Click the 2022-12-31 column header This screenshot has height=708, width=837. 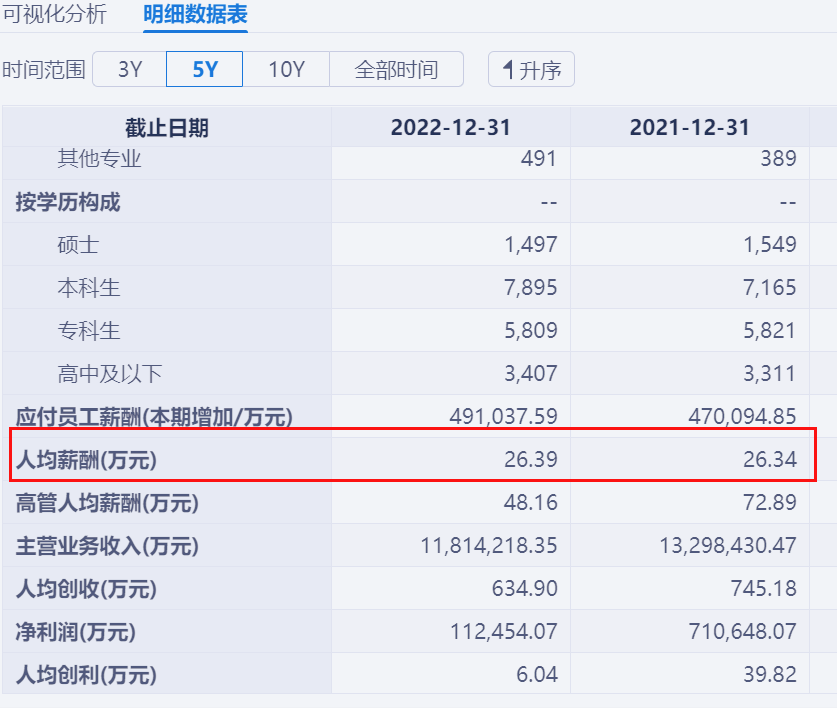coord(450,127)
